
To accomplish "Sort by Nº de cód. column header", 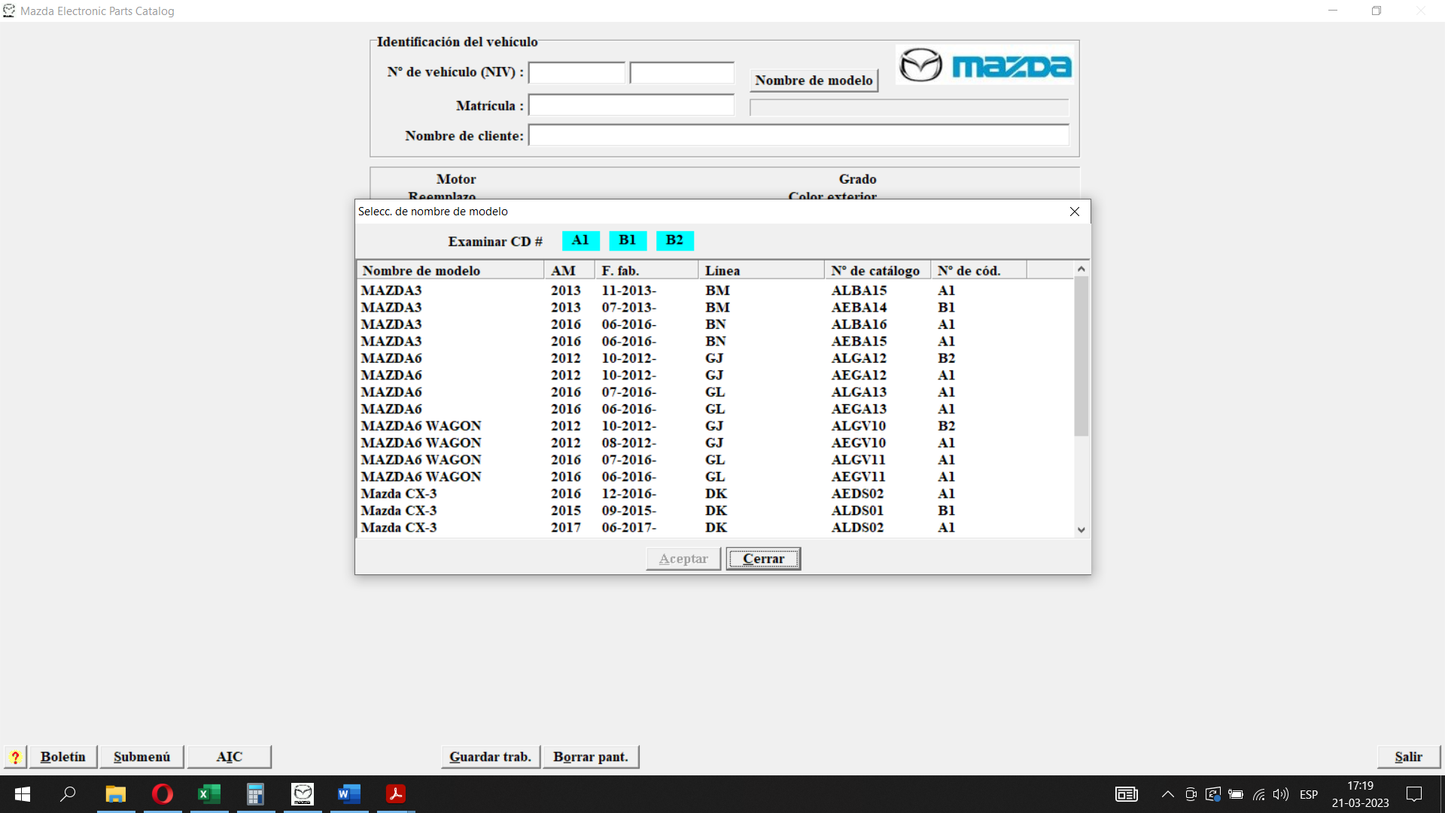I will [978, 270].
